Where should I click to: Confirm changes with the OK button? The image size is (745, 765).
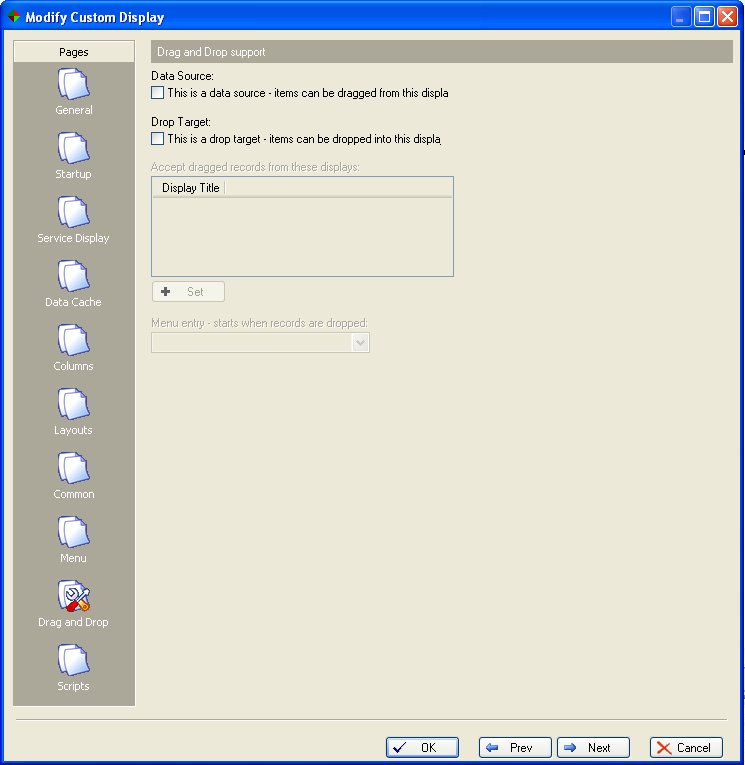point(422,747)
